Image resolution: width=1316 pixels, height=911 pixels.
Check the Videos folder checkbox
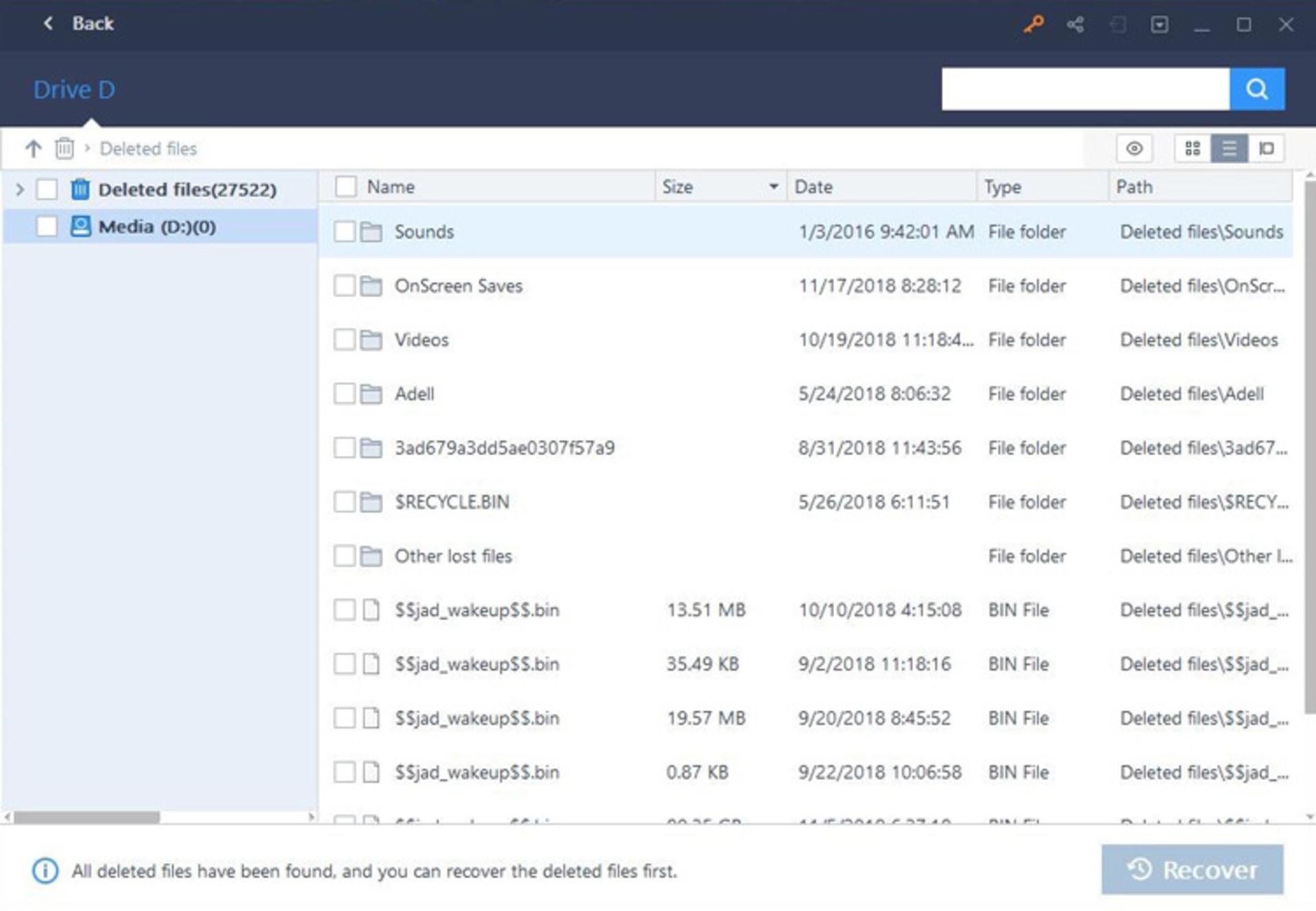click(x=344, y=339)
